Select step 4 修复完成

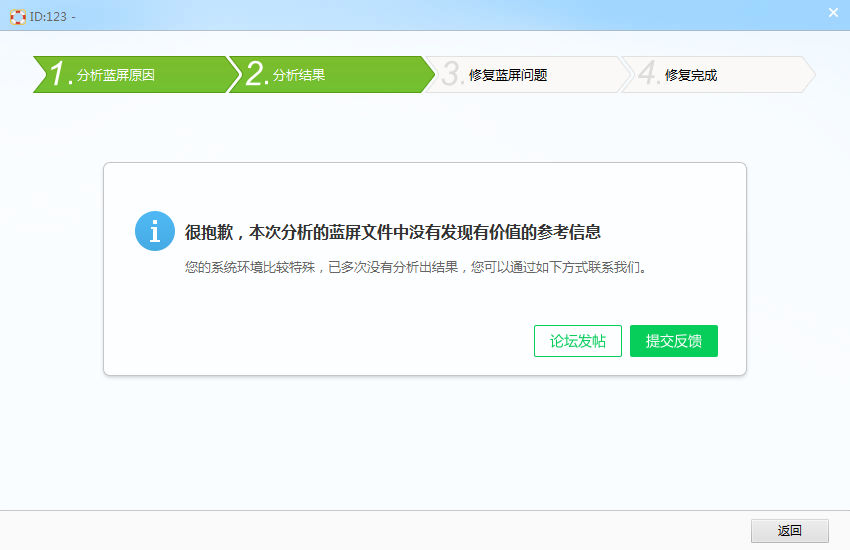point(718,74)
